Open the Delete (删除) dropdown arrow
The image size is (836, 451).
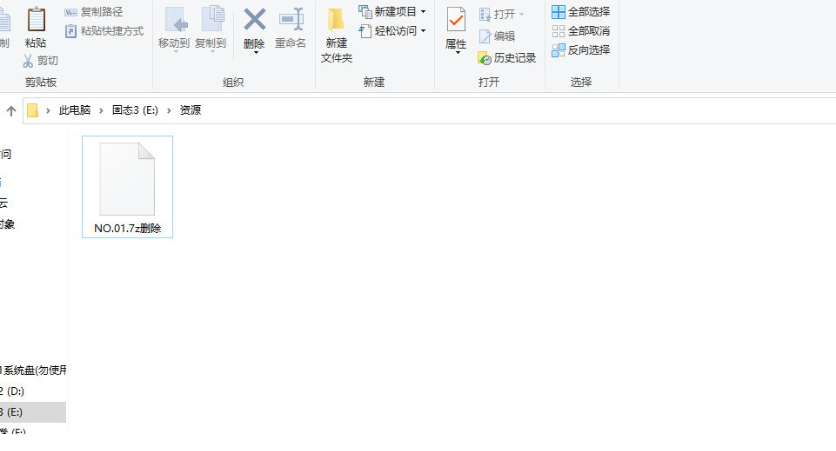255,53
